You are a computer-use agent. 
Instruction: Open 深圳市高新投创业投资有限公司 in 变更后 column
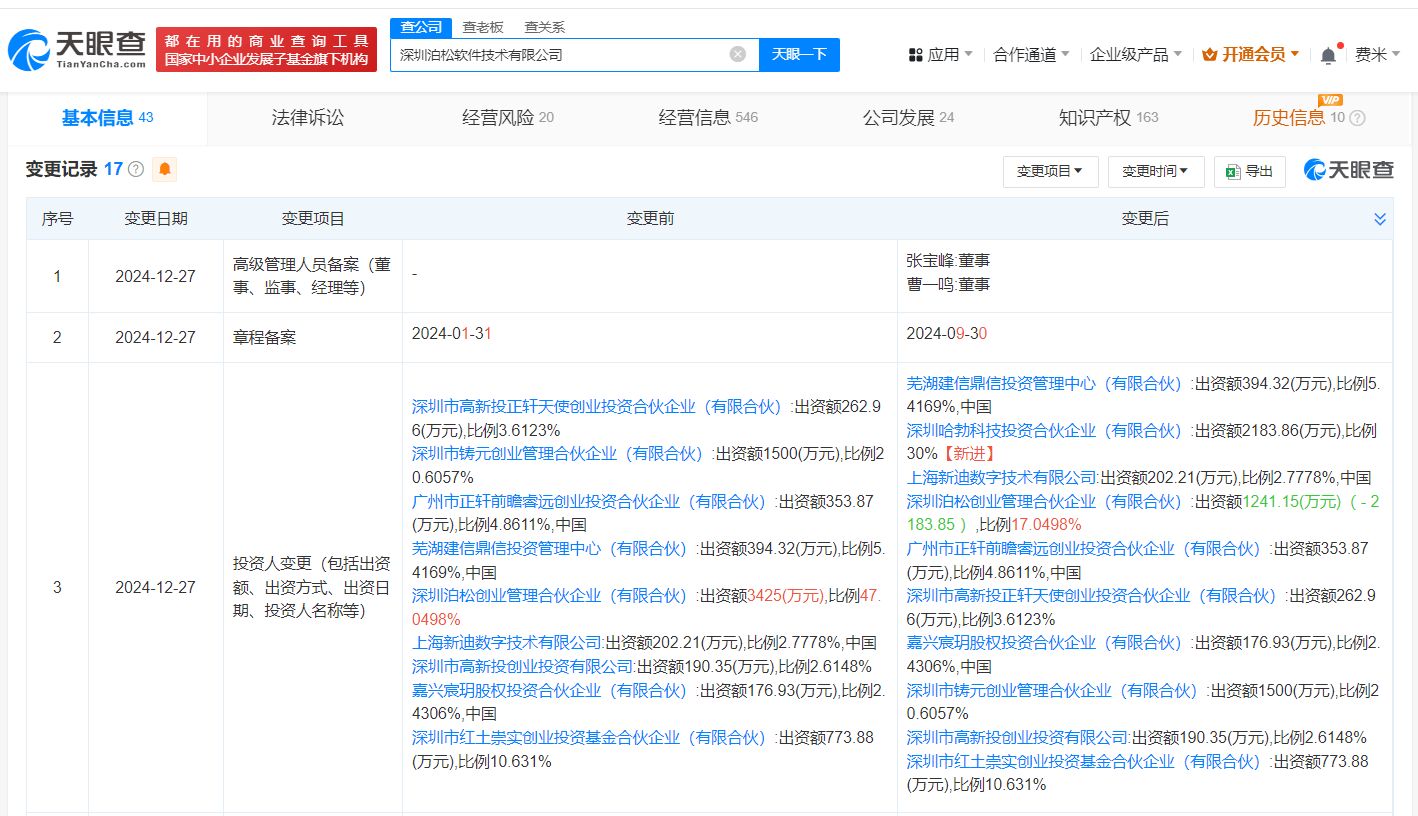pos(1018,737)
